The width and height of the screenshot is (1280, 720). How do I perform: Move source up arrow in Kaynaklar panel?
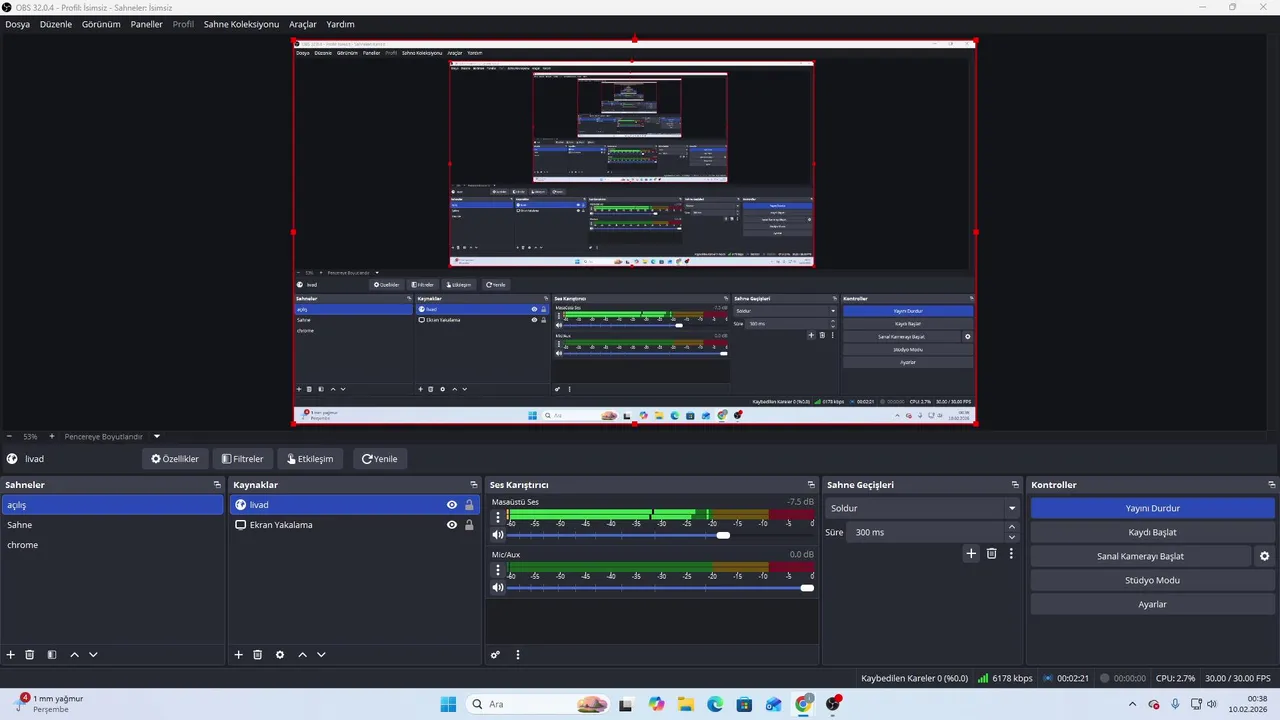tap(302, 655)
